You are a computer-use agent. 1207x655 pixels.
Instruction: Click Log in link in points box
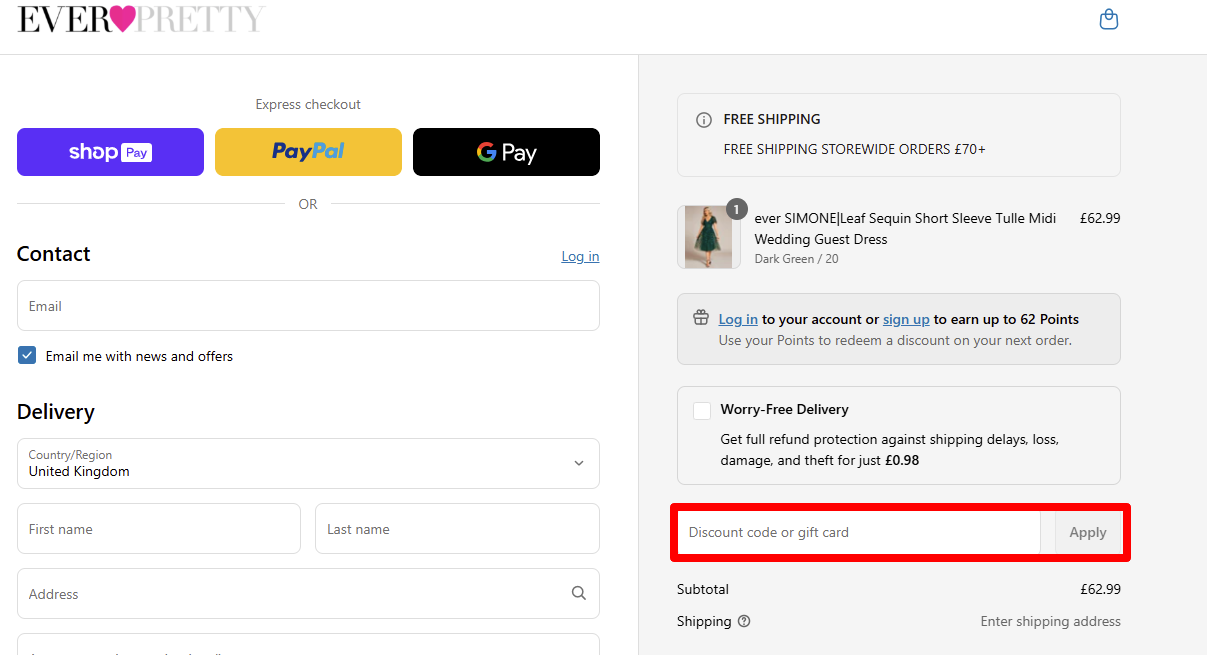pos(738,319)
